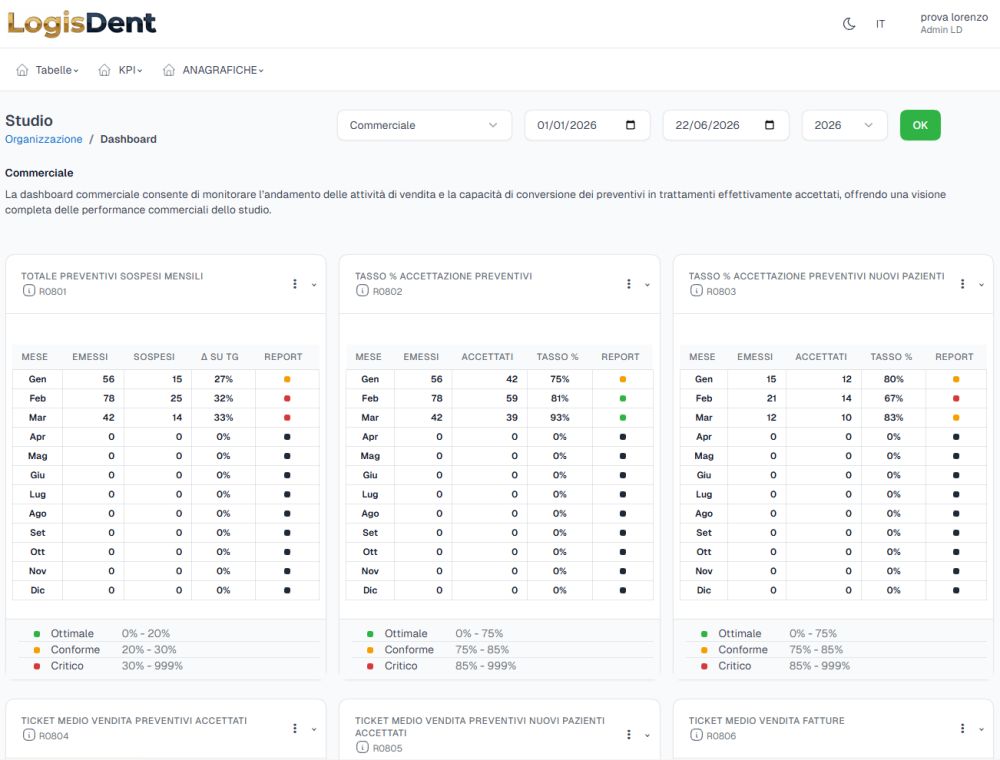
Task: Click the start date field 01/01/2026
Action: (587, 125)
